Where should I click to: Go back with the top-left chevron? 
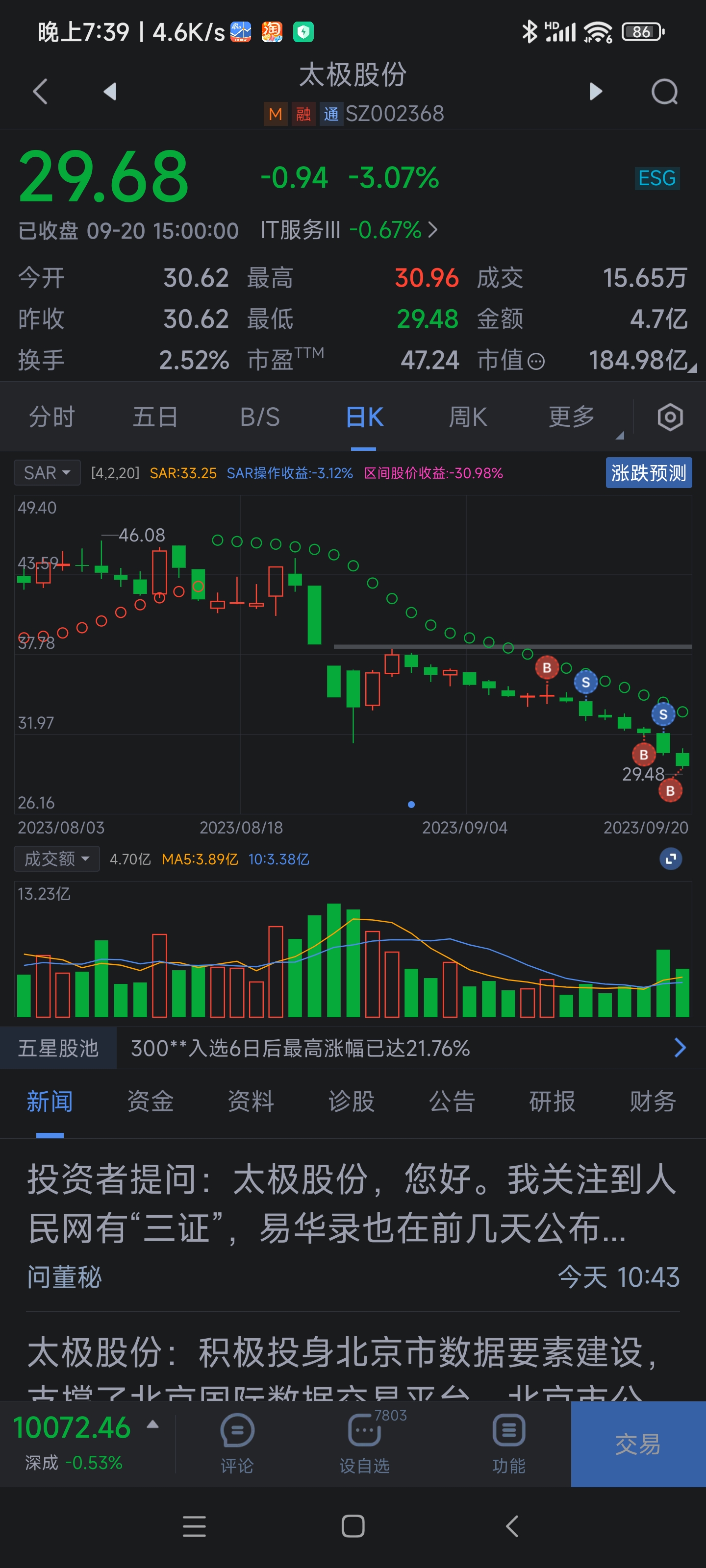coord(40,92)
